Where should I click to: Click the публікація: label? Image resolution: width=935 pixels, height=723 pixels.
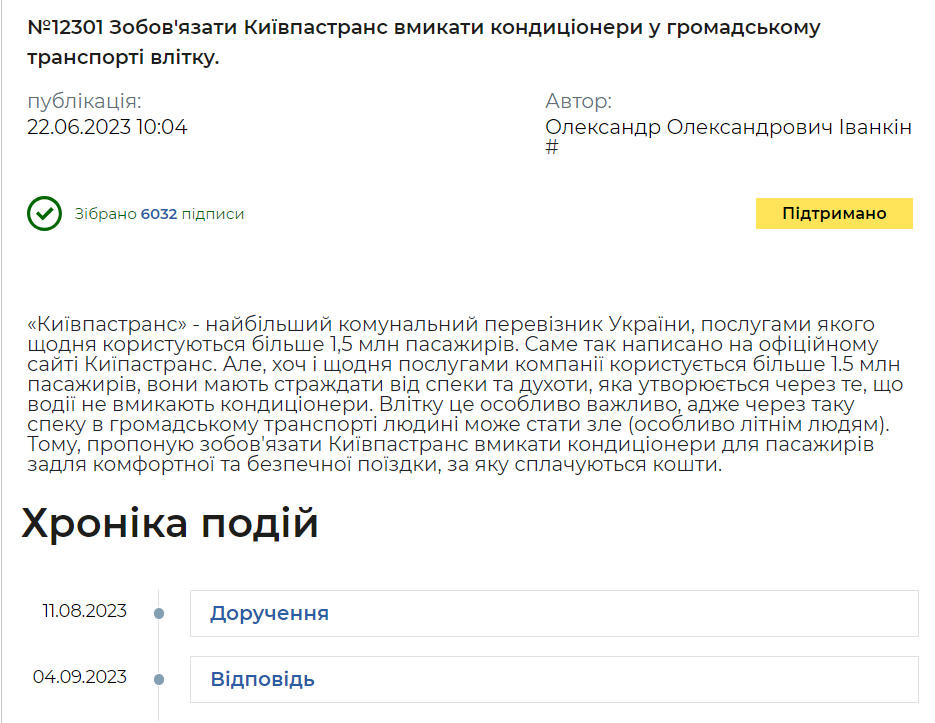click(x=84, y=101)
